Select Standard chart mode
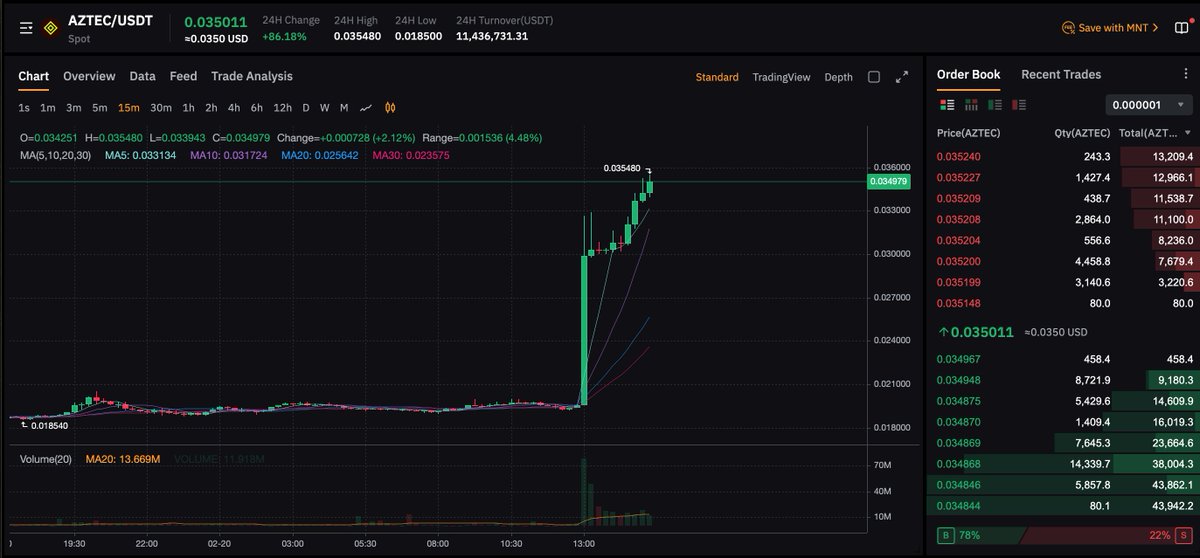The image size is (1200, 558). click(717, 77)
